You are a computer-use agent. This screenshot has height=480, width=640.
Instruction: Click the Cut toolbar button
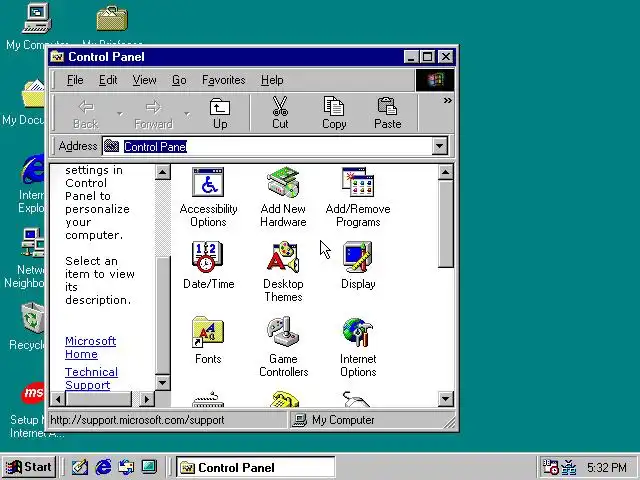(x=280, y=113)
